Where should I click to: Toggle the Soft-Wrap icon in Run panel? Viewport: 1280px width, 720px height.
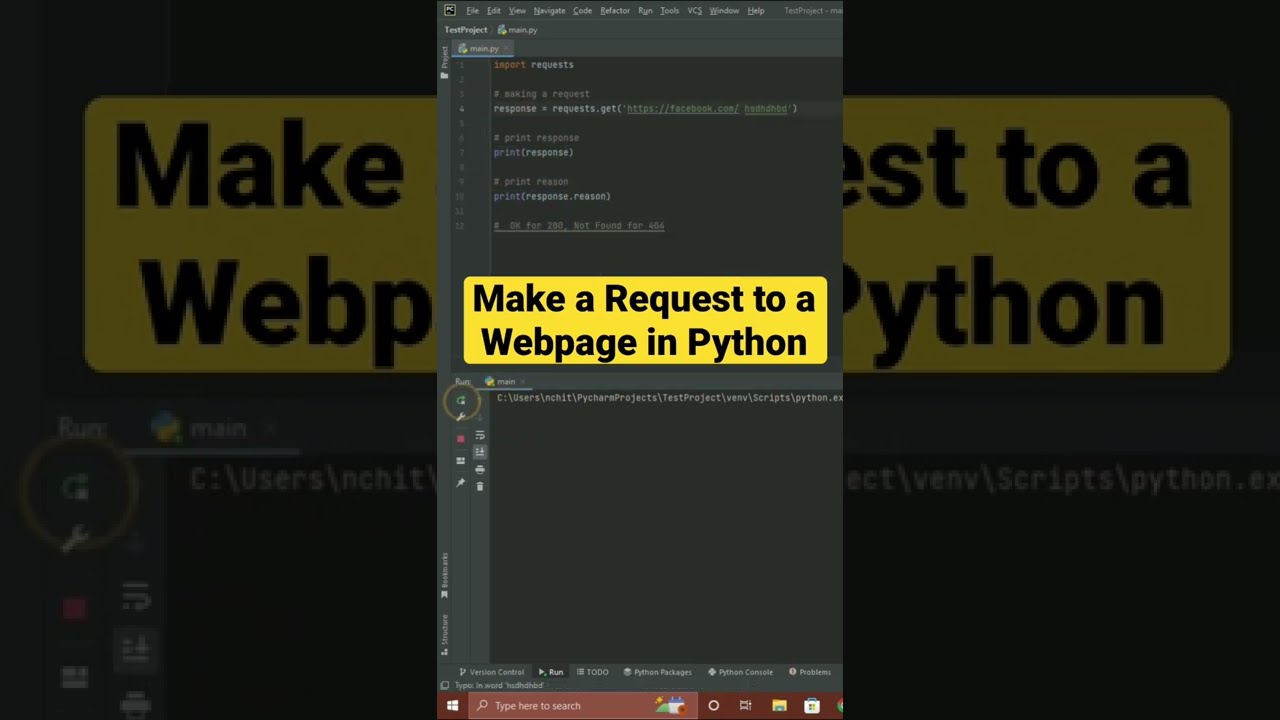click(x=480, y=435)
